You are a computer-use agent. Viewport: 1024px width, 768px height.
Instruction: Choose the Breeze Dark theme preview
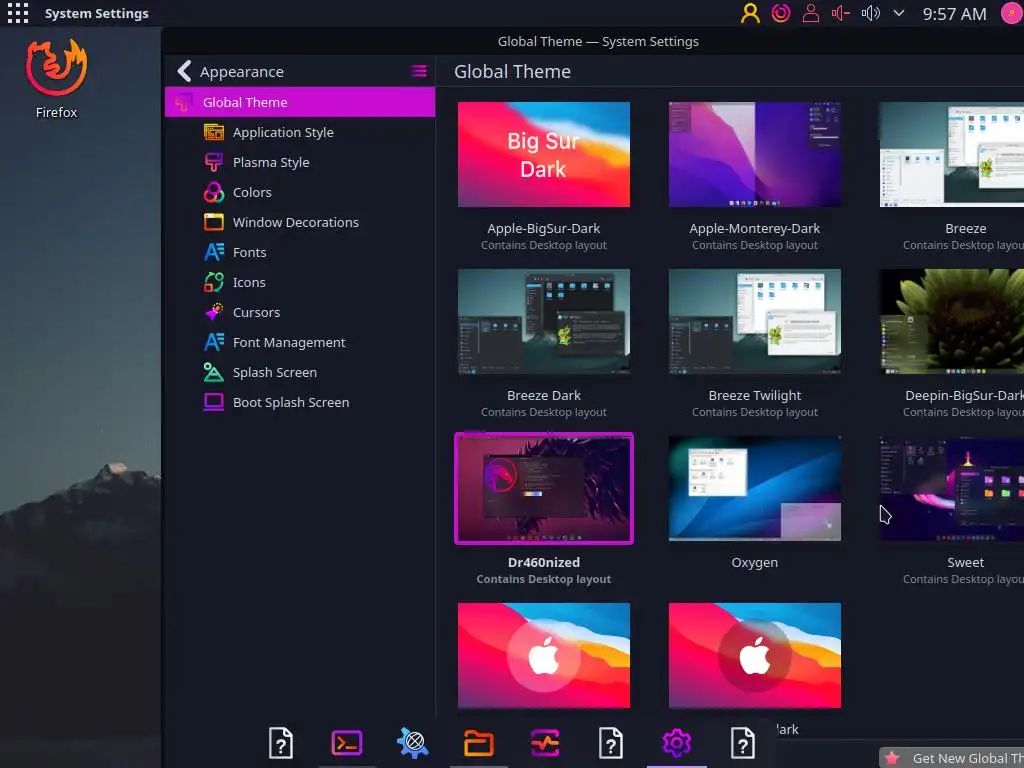(543, 321)
